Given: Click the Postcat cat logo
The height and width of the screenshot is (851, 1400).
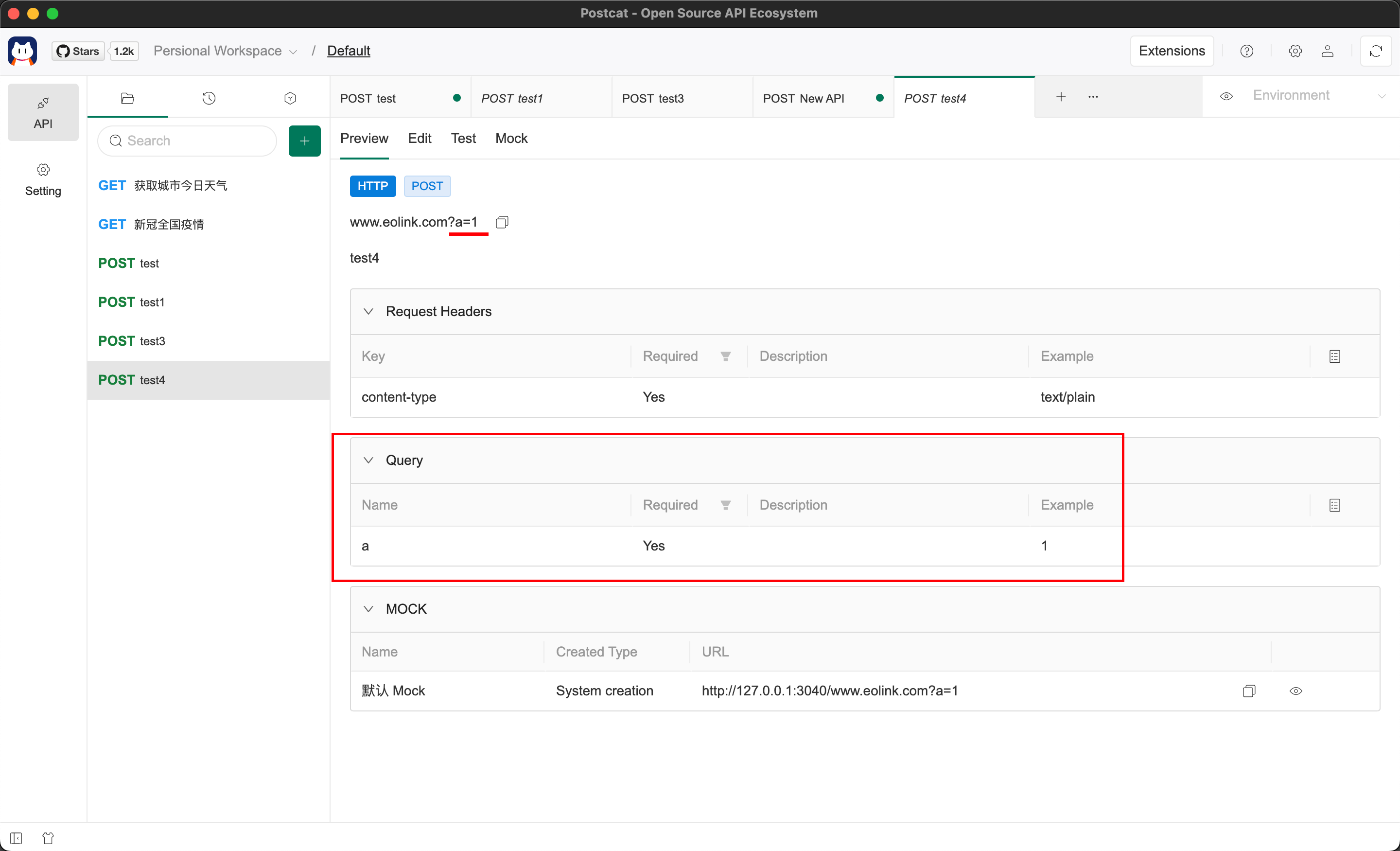Looking at the screenshot, I should click(22, 51).
